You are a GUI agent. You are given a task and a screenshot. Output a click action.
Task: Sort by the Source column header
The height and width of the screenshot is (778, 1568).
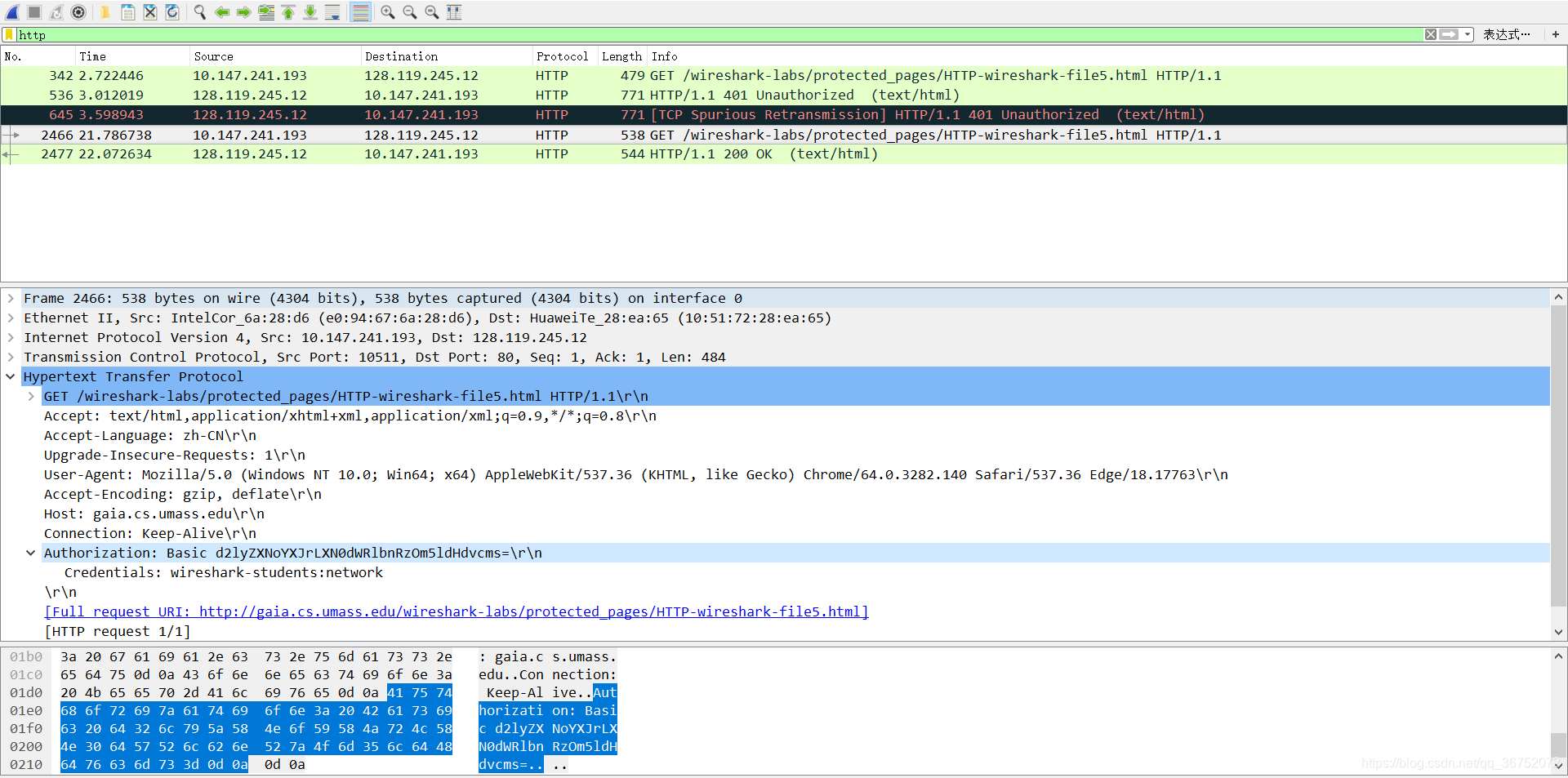pos(275,56)
